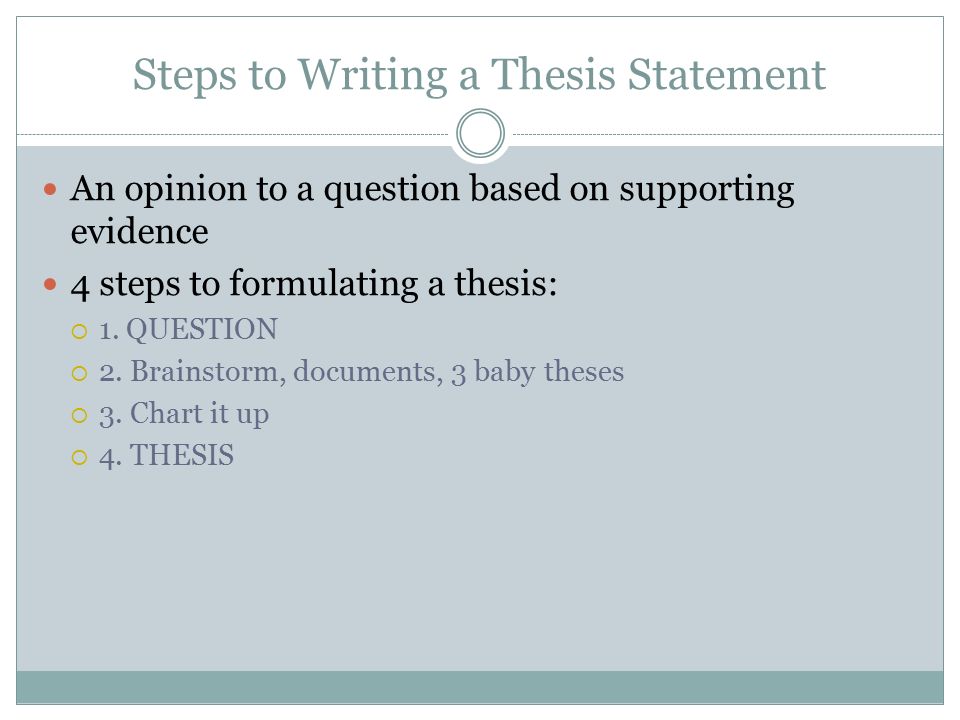Select the text '1. QUESTION'
960x720 pixels.
pyautogui.click(x=188, y=329)
